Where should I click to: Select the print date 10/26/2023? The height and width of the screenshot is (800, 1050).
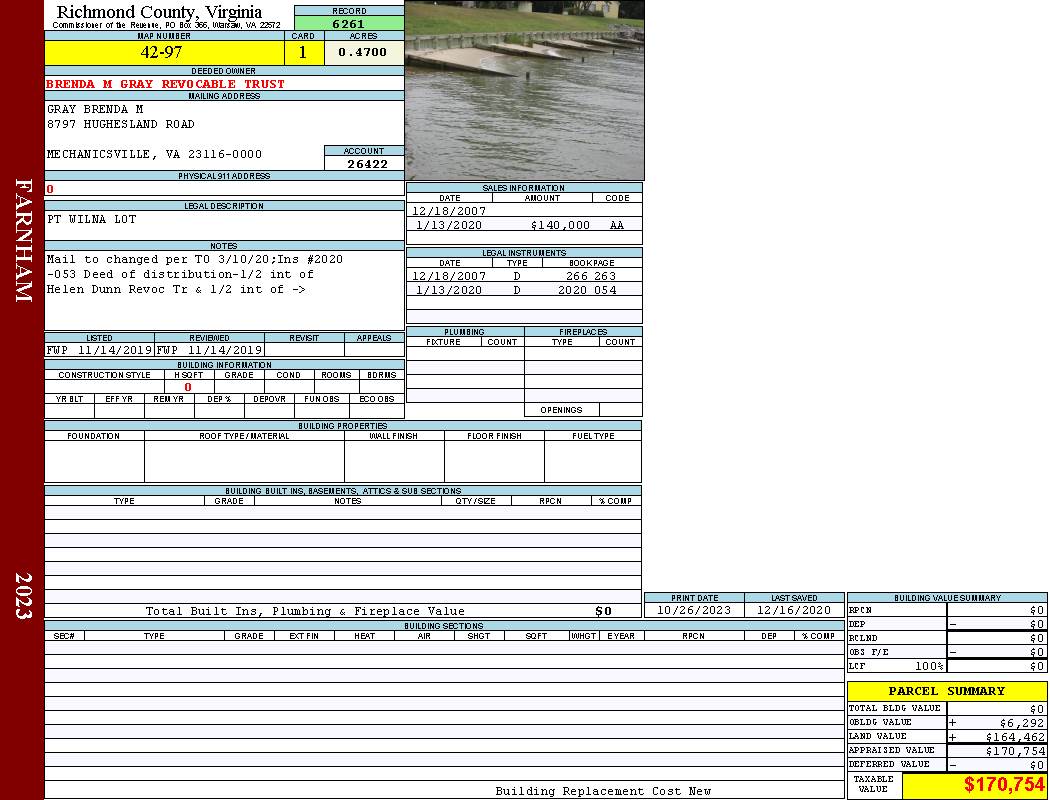(693, 610)
